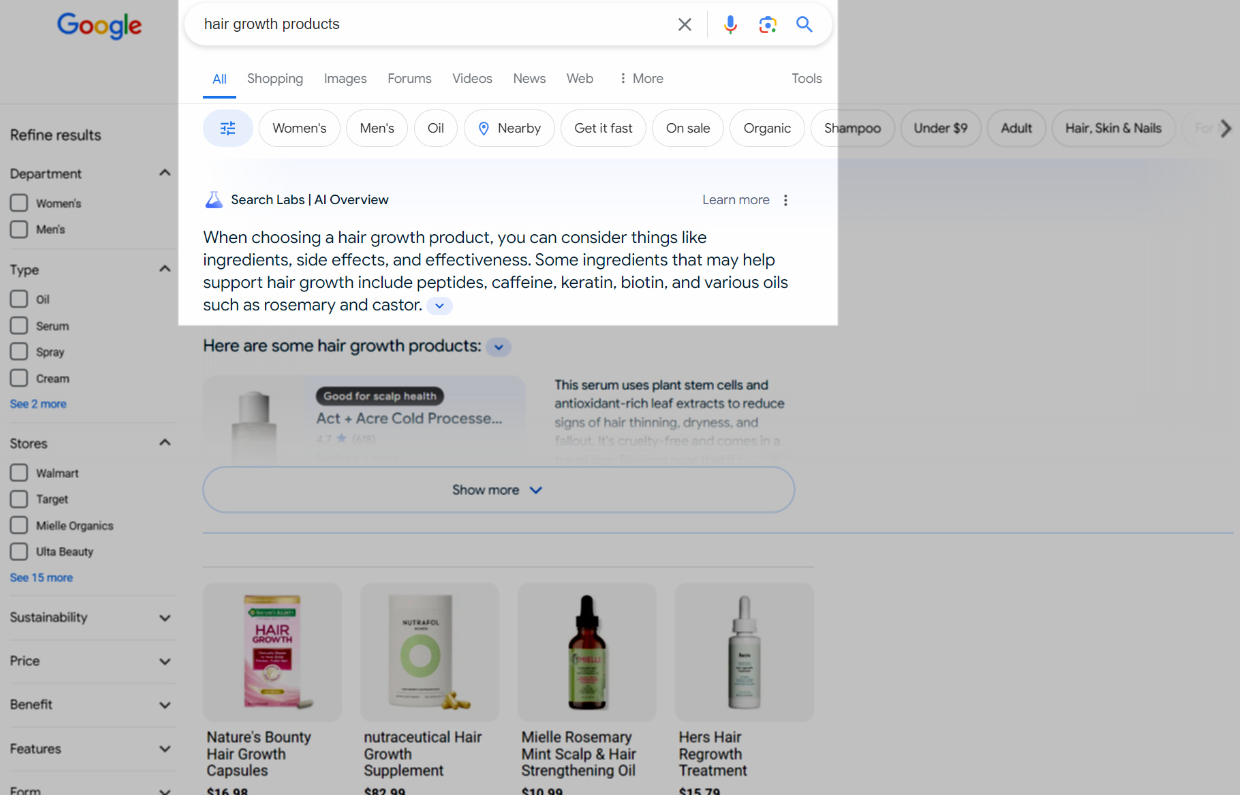Open the Videos tab

(472, 78)
